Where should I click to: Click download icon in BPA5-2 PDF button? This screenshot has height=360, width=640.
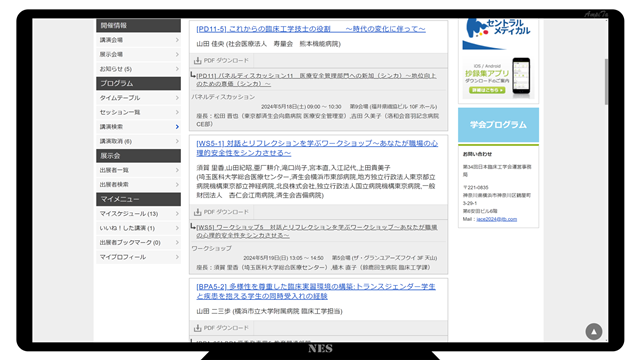198,328
